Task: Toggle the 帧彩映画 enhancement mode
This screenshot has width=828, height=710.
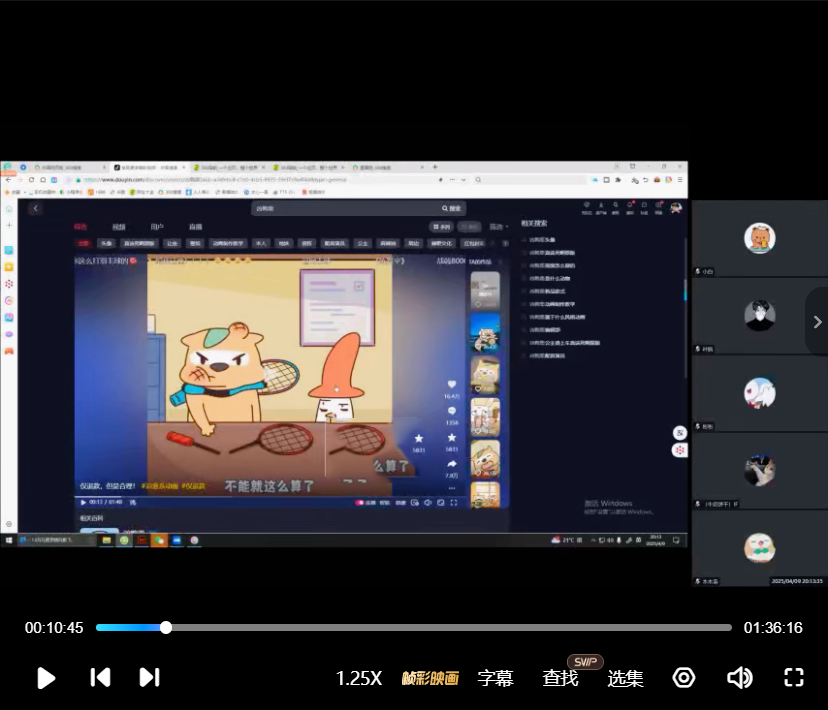Action: click(430, 678)
